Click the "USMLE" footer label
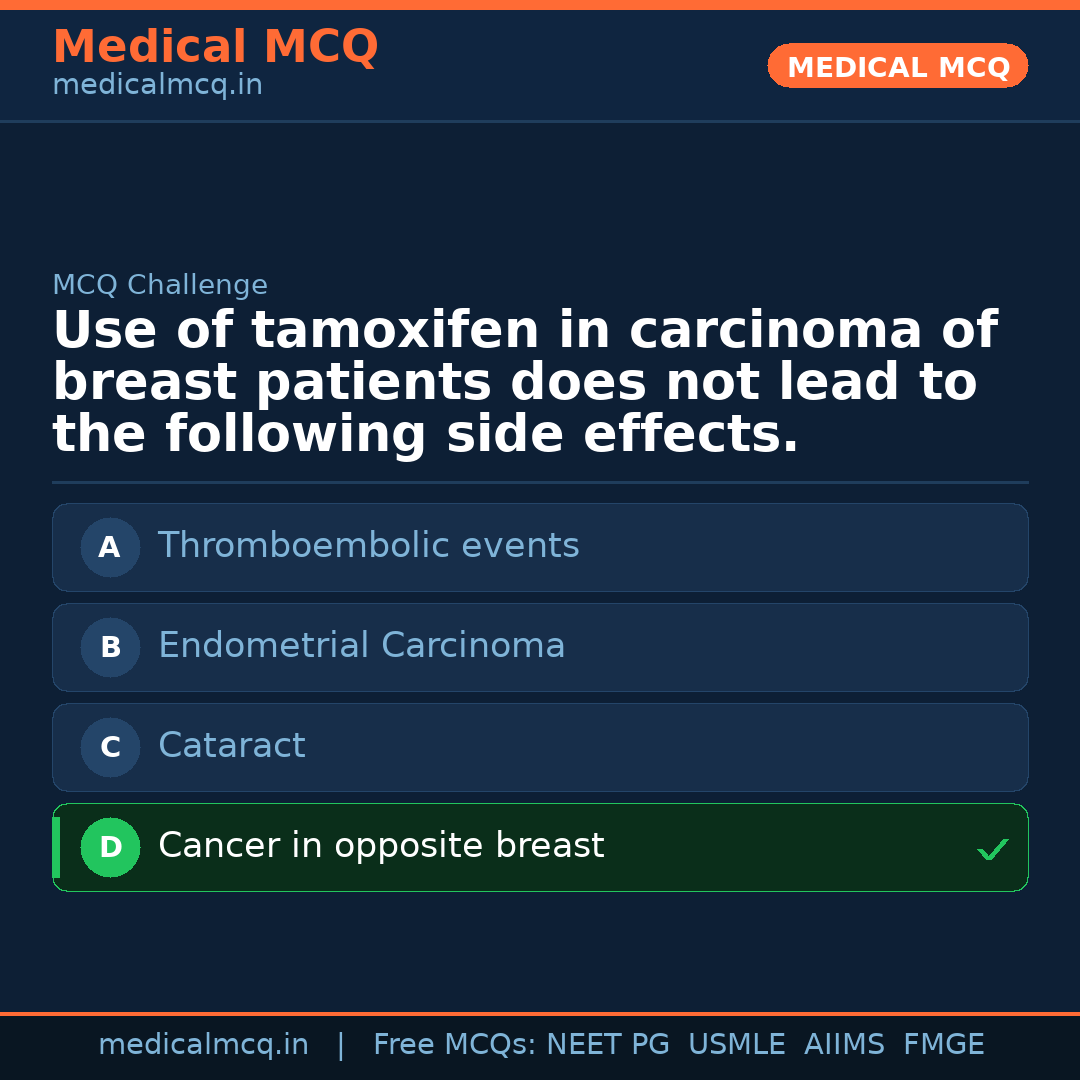Screen dimensions: 1080x1080 (736, 1045)
